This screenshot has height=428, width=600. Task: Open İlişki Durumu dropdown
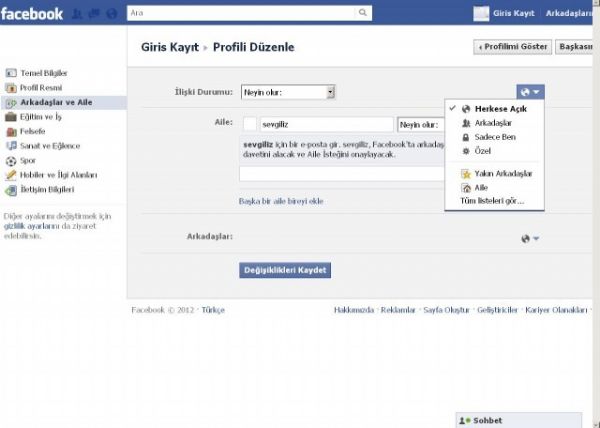point(288,92)
